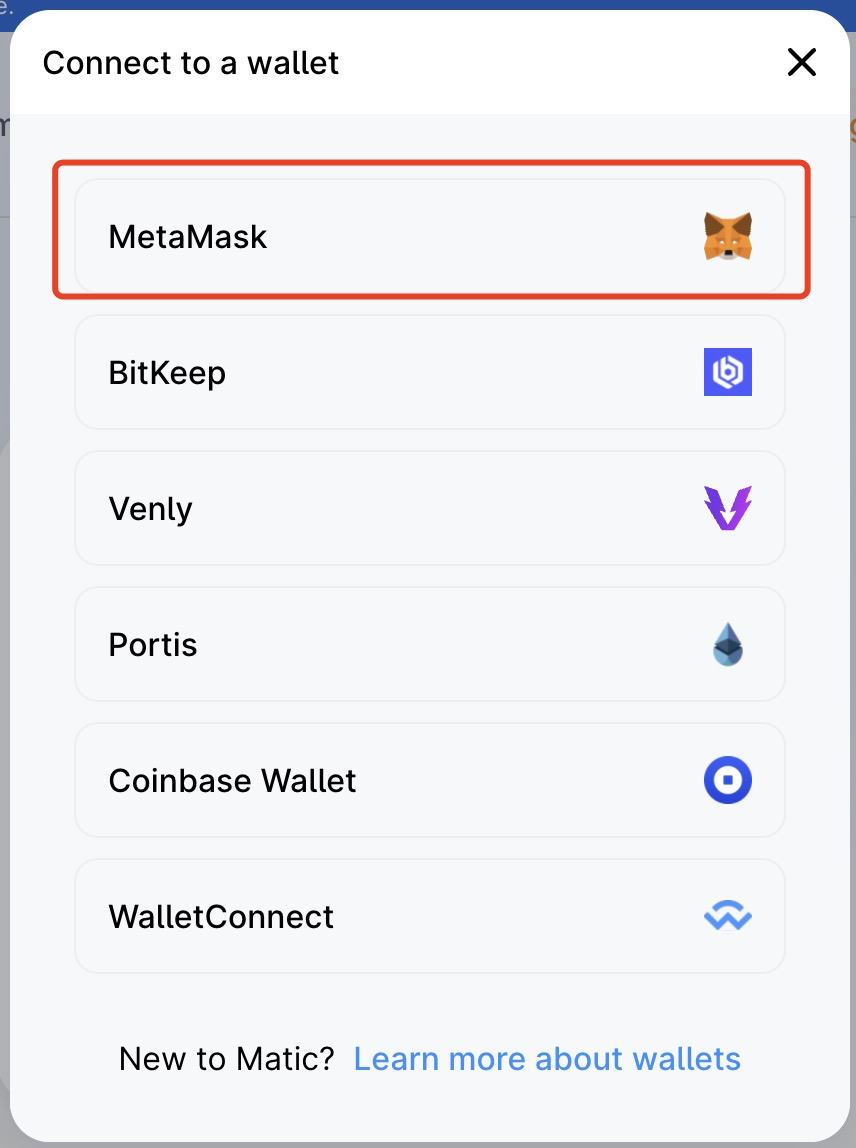856x1148 pixels.
Task: Click the Coinbase Wallet blue circle logo
Action: click(728, 780)
